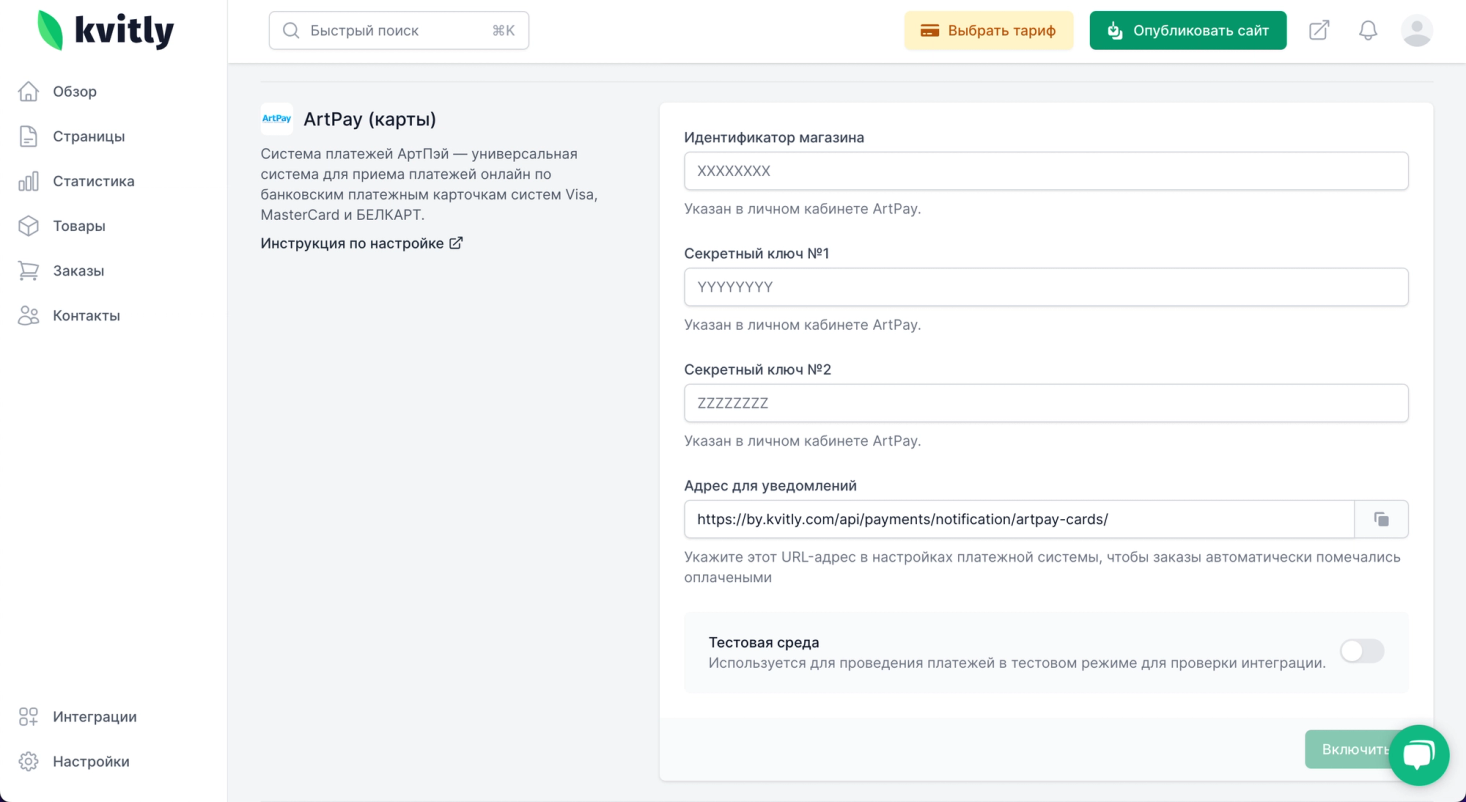Screen dimensions: 1466x802
Task: Click the ⌘K shortcut hint in search
Action: coord(503,31)
